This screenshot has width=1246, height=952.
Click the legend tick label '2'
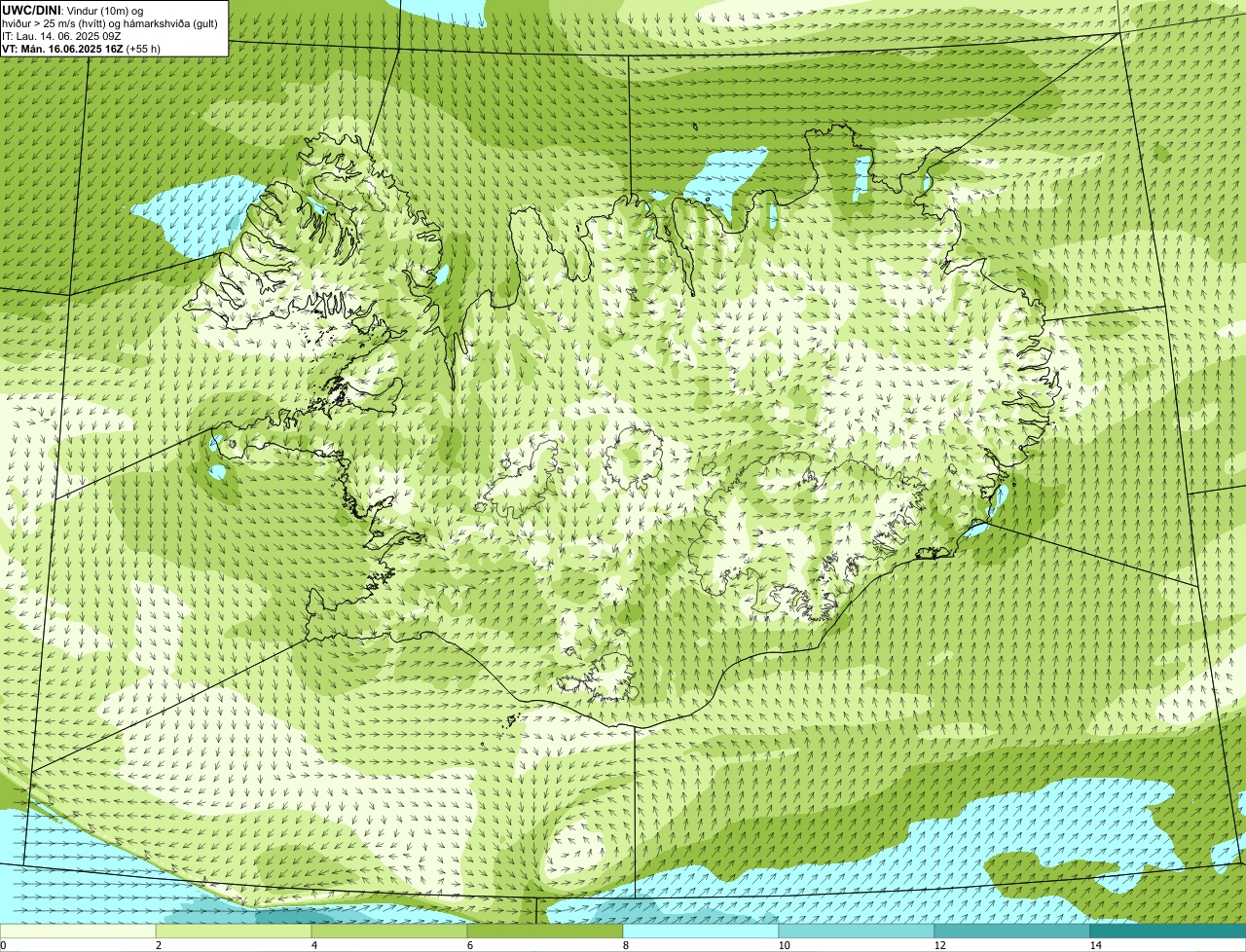(x=158, y=945)
